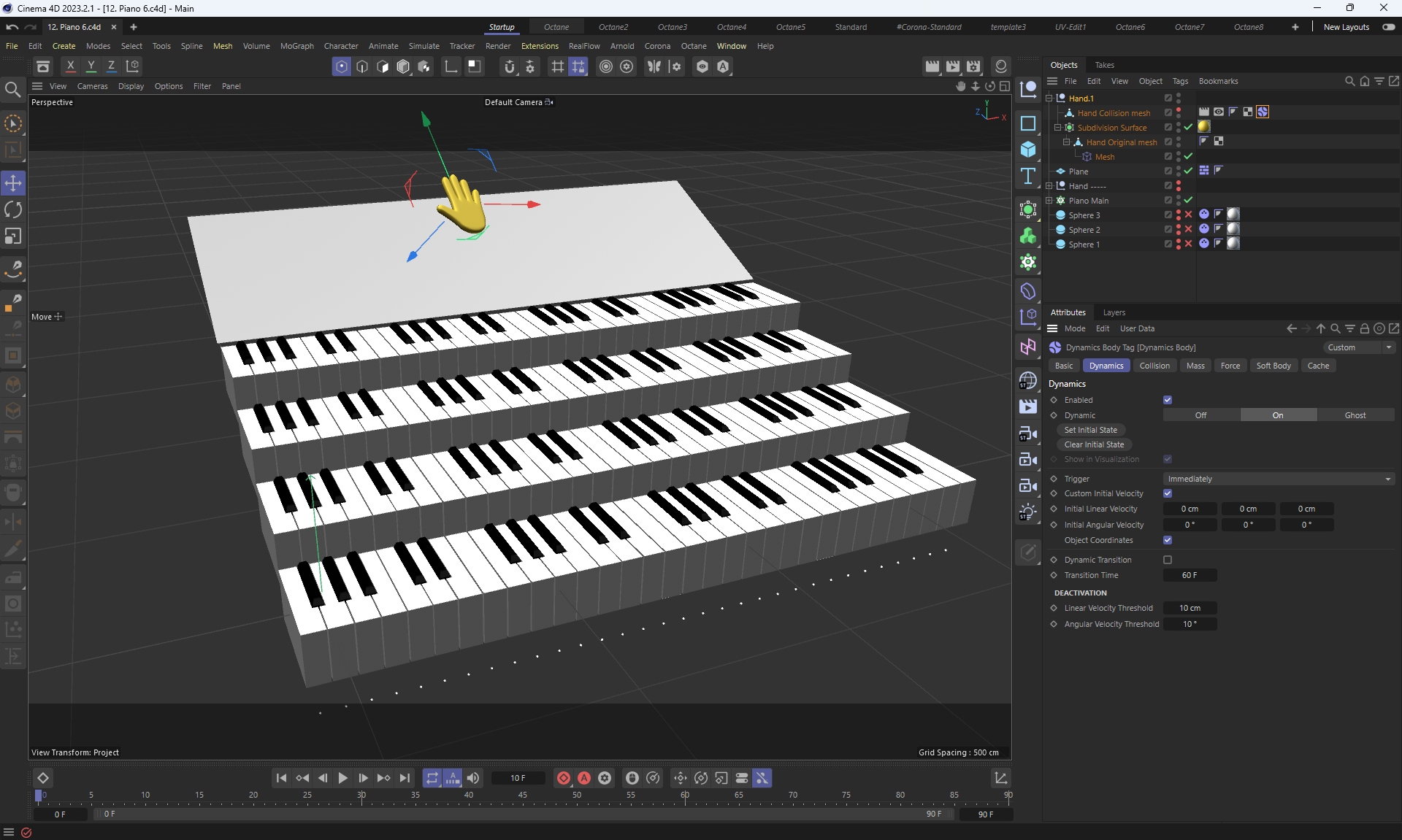This screenshot has height=840, width=1402.
Task: Add a Cube primitive from palette
Action: [x=1028, y=150]
